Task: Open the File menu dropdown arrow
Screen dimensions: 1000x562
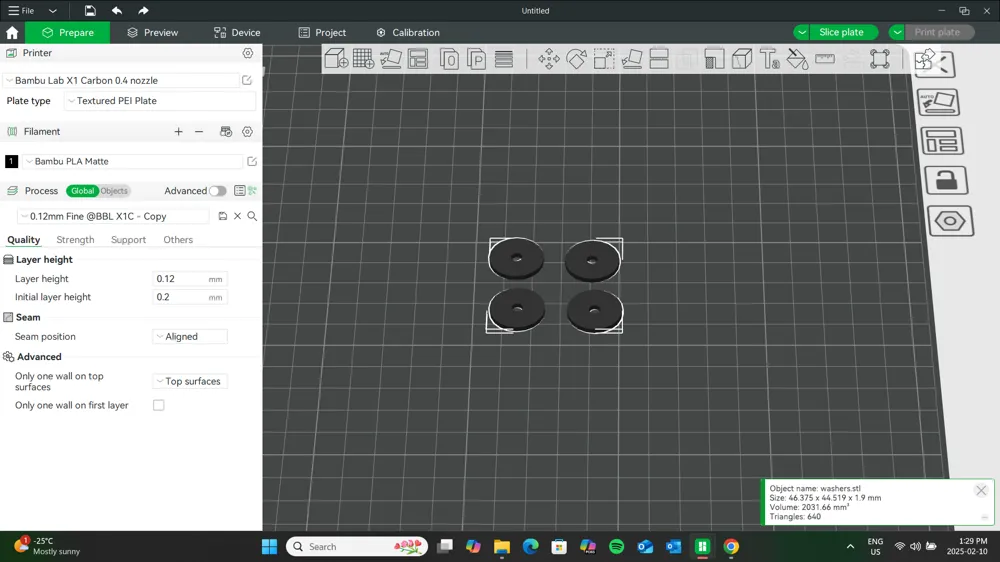Action: [x=53, y=11]
